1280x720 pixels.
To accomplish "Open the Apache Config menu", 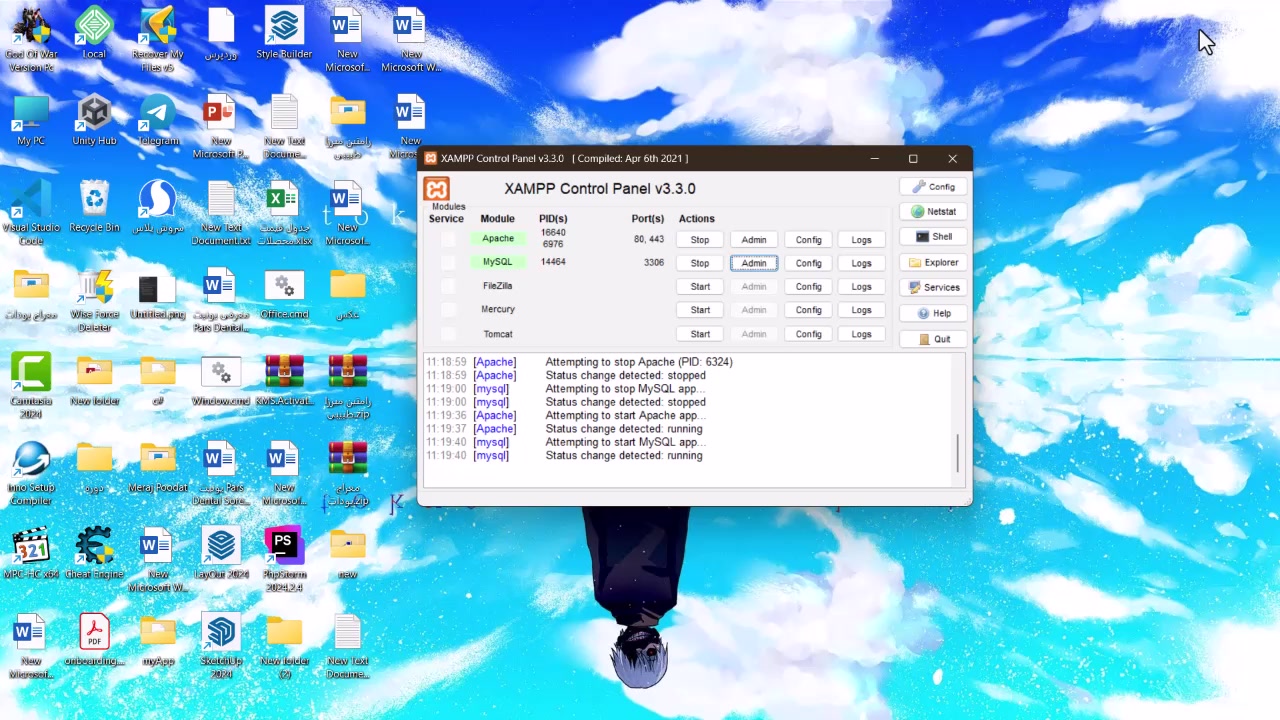I will (x=808, y=240).
